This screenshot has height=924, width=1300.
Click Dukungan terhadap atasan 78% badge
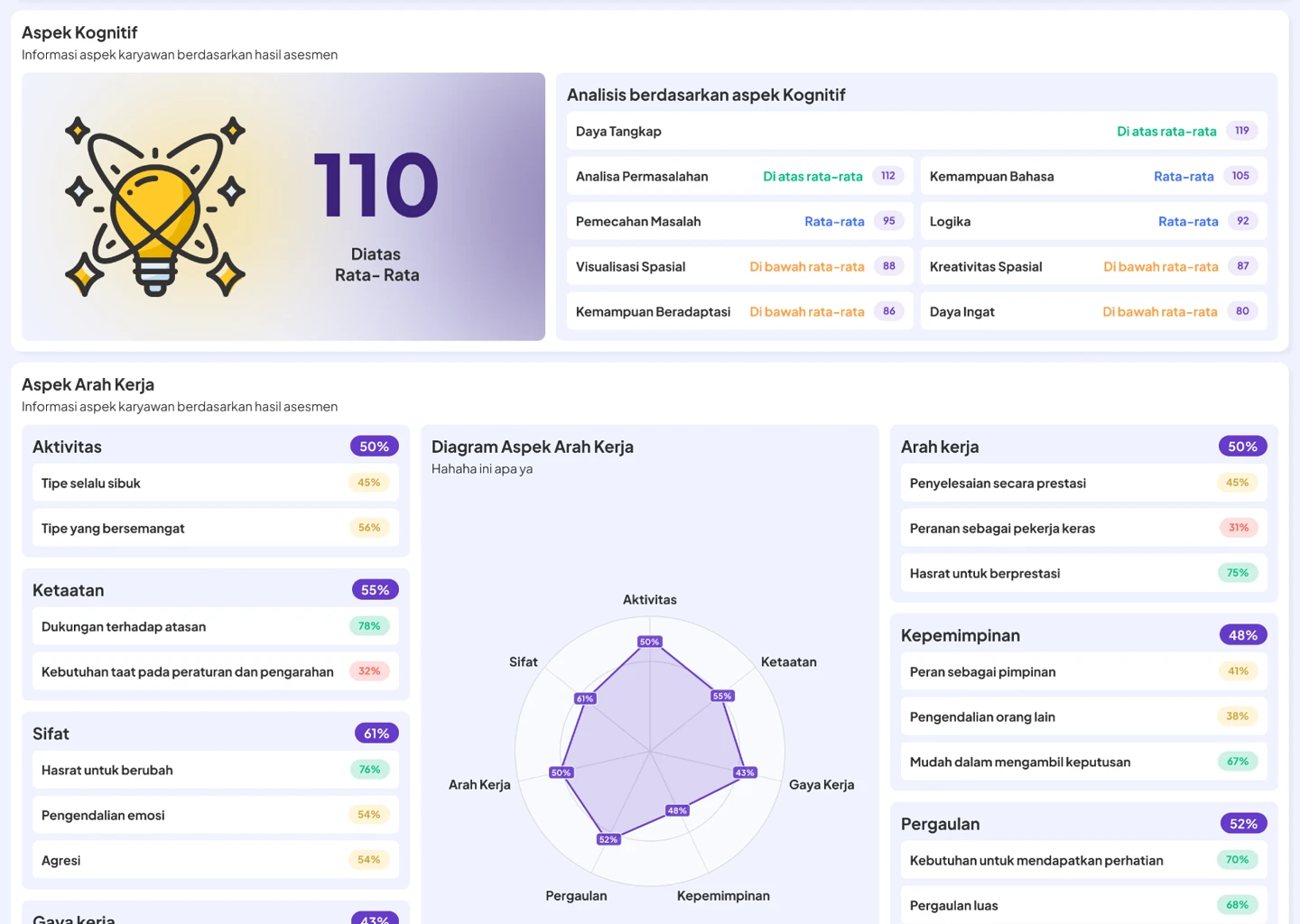(x=369, y=626)
